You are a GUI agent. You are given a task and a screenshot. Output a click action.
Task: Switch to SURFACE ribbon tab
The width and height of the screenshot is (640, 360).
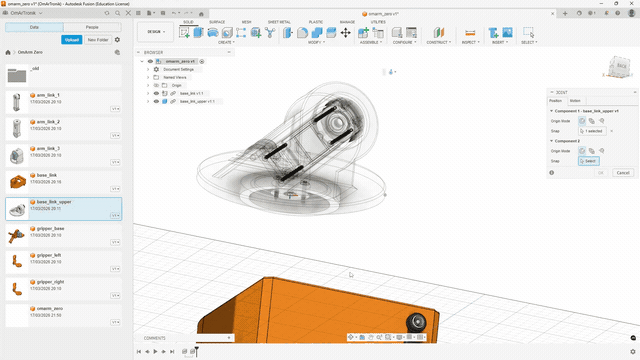point(217,22)
